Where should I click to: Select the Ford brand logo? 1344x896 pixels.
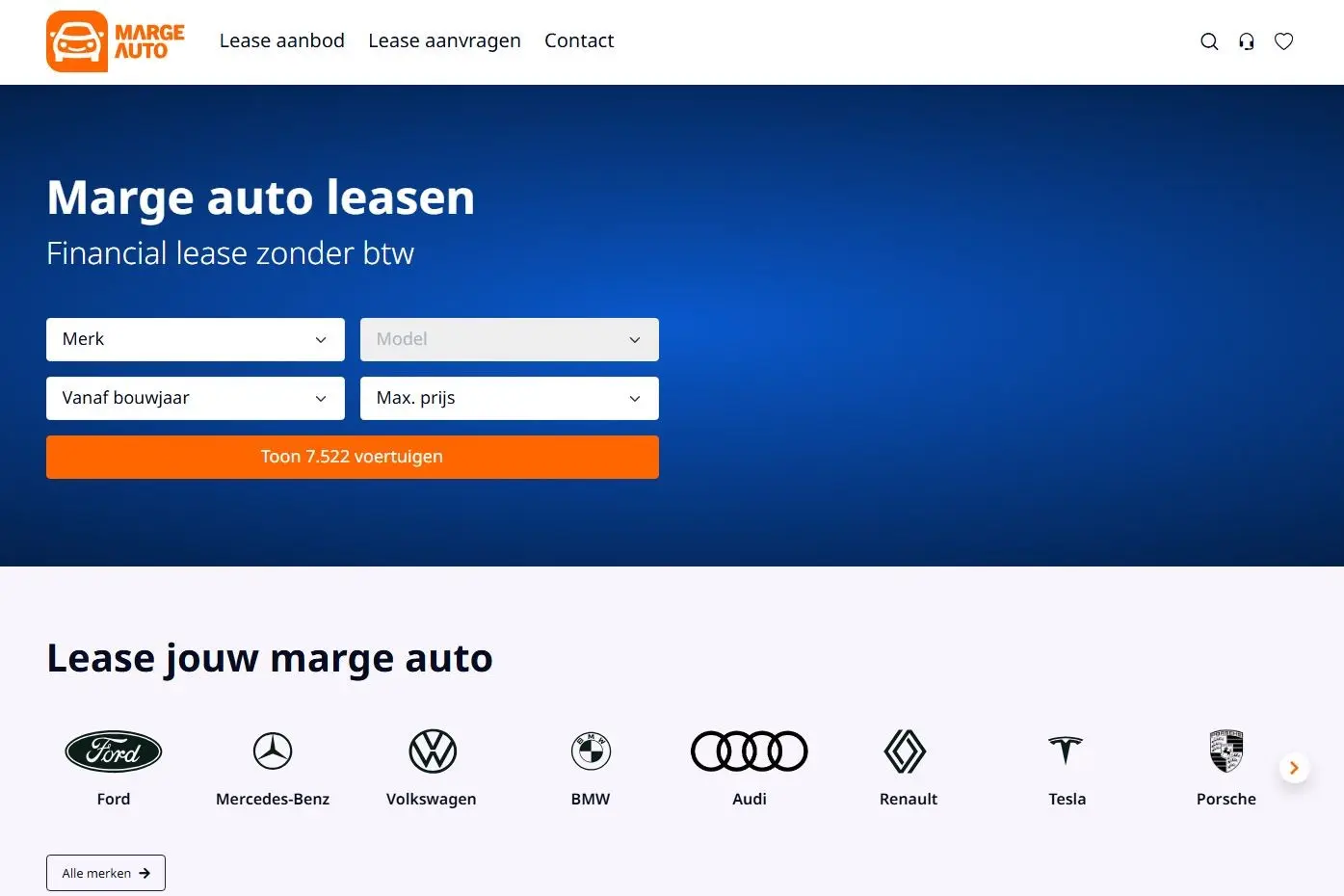click(x=113, y=751)
